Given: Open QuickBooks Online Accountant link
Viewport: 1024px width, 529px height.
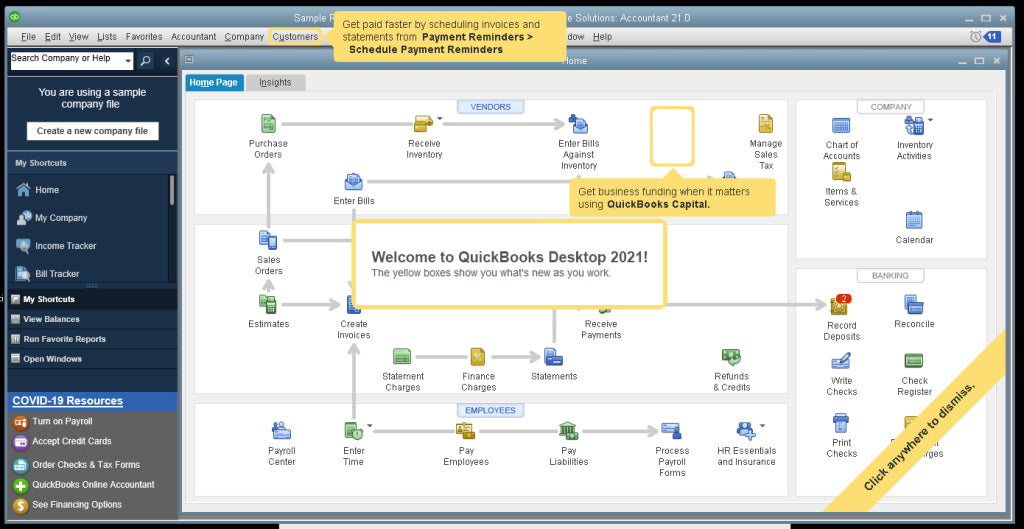Looking at the screenshot, I should click(x=93, y=485).
